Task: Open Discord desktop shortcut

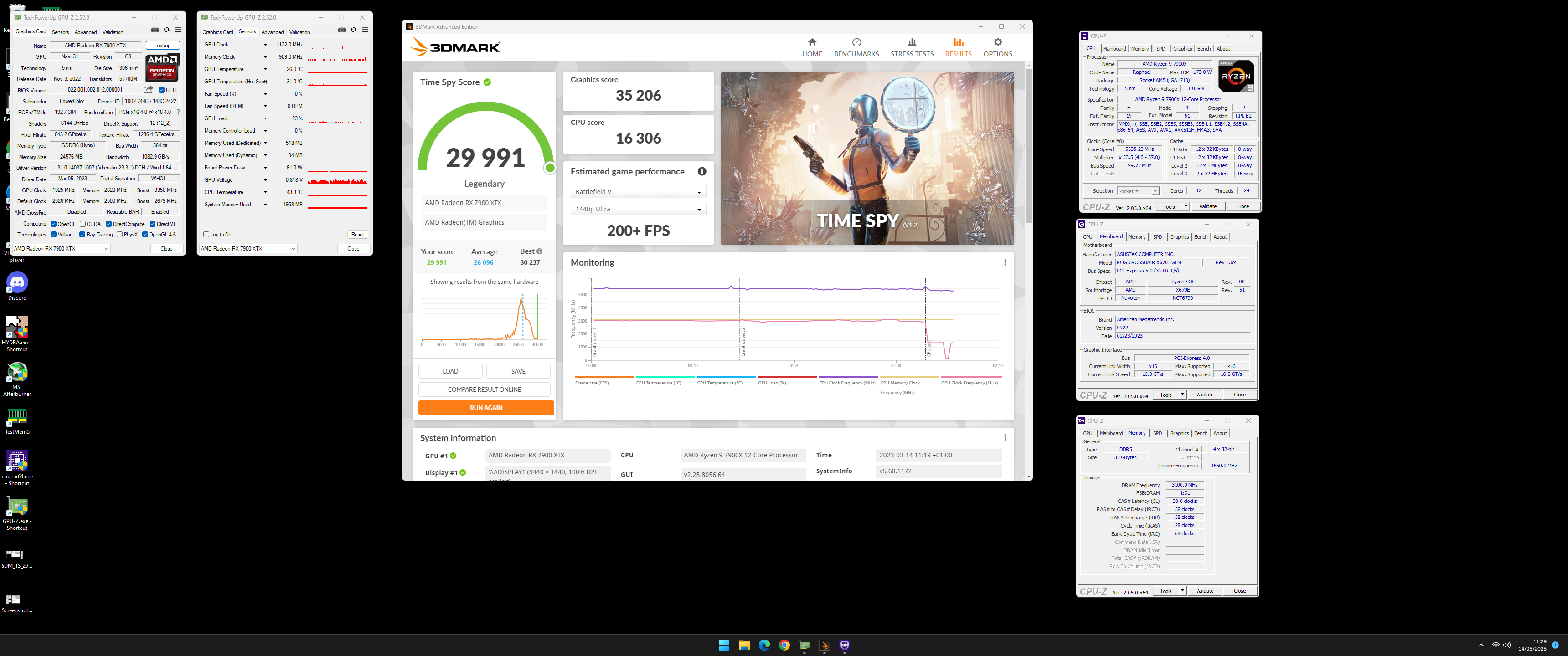Action: (x=17, y=286)
